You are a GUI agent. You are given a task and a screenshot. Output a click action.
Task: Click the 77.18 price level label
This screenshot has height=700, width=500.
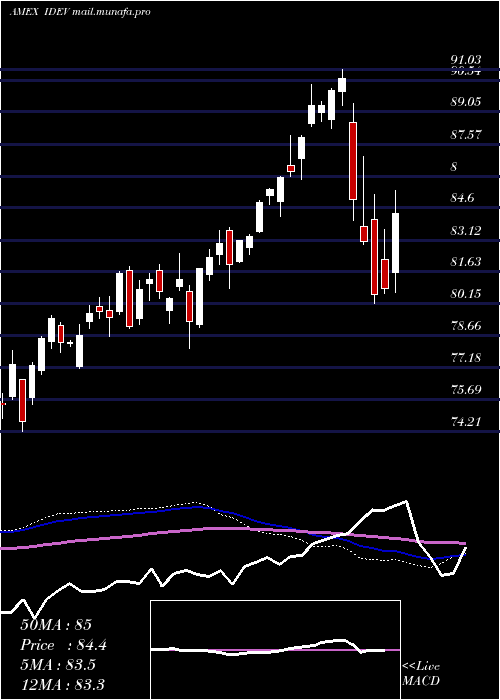coord(466,358)
